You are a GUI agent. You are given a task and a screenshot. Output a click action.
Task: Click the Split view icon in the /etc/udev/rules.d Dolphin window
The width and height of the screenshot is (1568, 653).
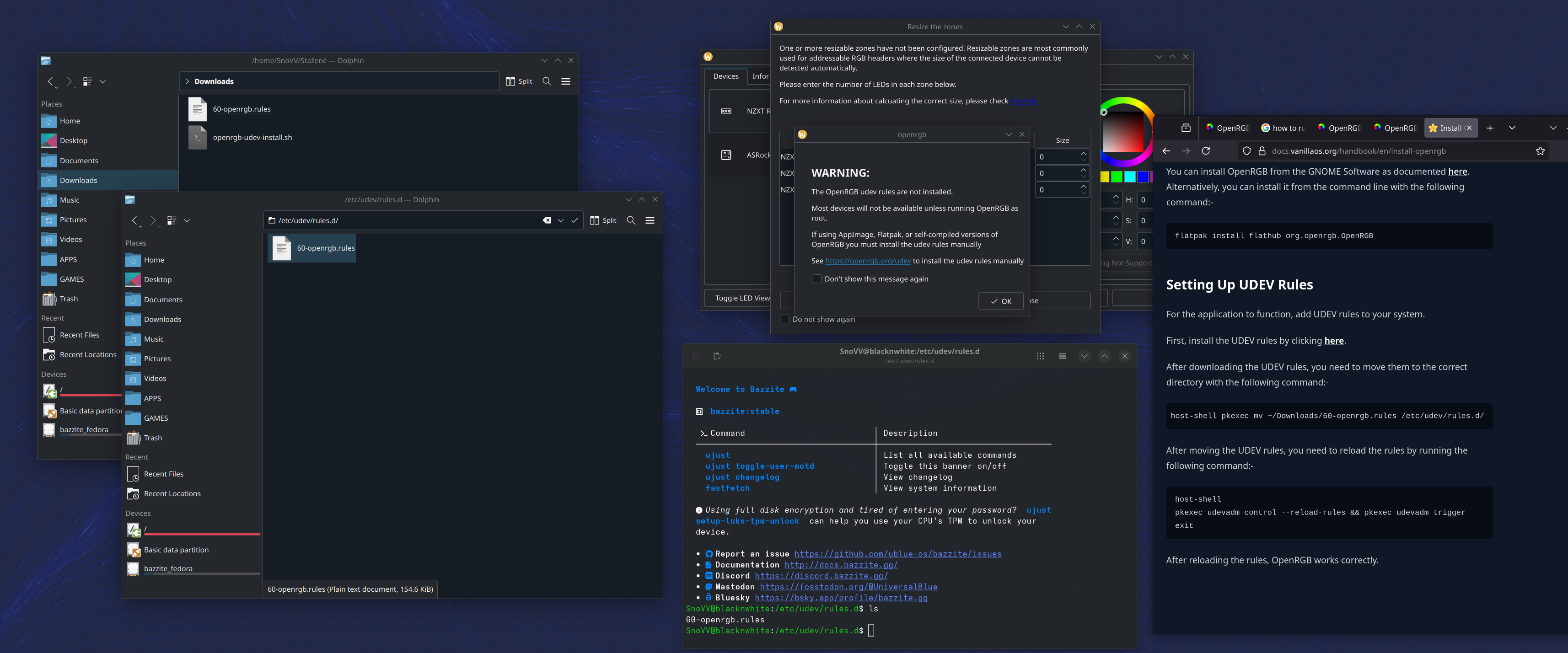(x=595, y=220)
